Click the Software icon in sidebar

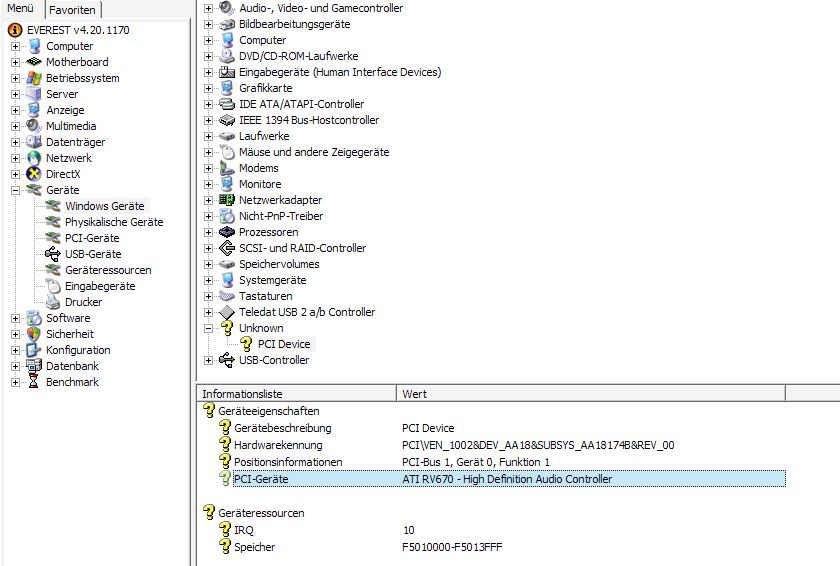[34, 318]
